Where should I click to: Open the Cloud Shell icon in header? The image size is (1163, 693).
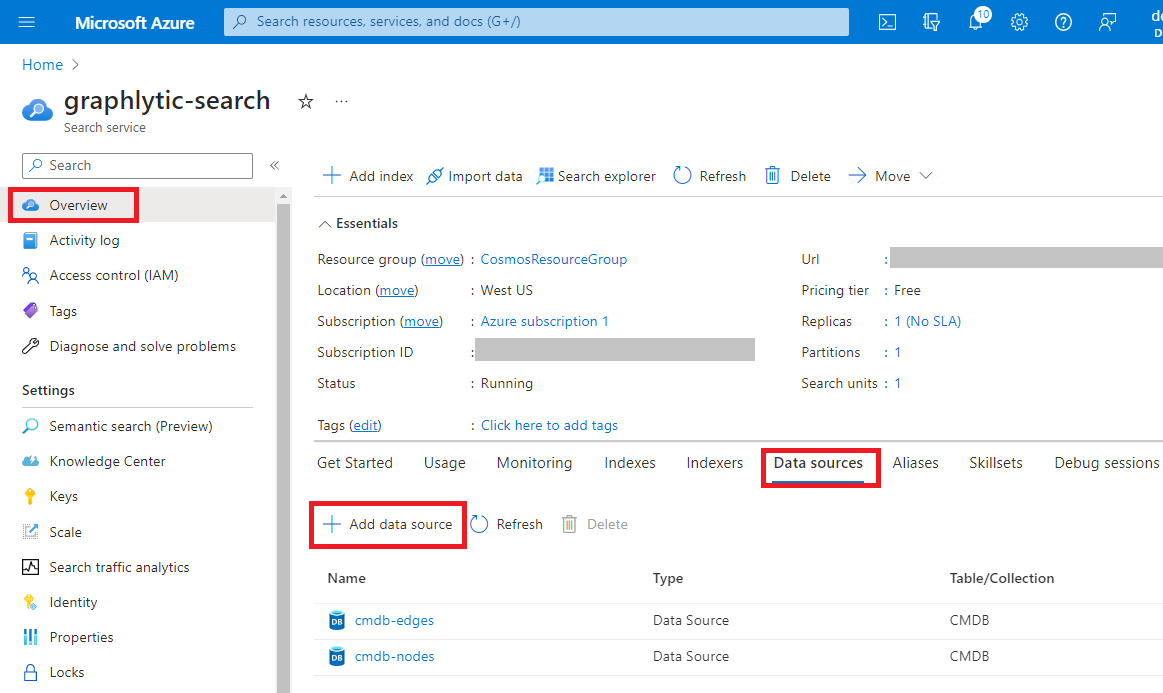click(x=887, y=22)
